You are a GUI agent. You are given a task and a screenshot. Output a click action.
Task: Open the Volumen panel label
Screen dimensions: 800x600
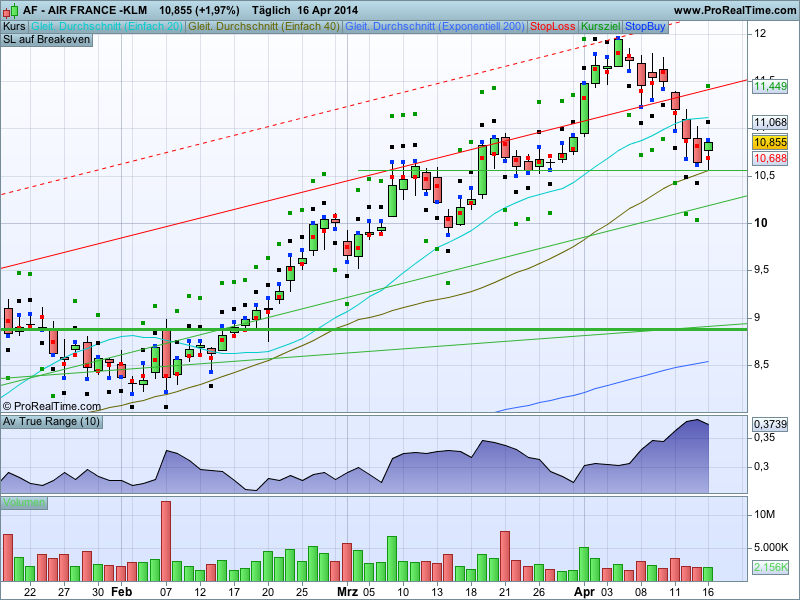click(23, 503)
